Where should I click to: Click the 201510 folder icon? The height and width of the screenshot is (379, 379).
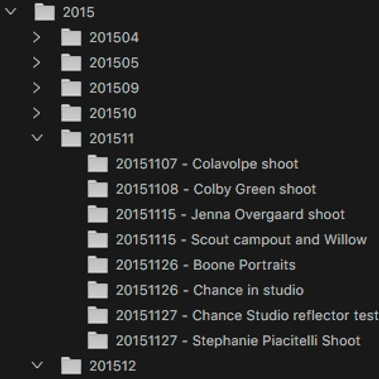coord(71,113)
